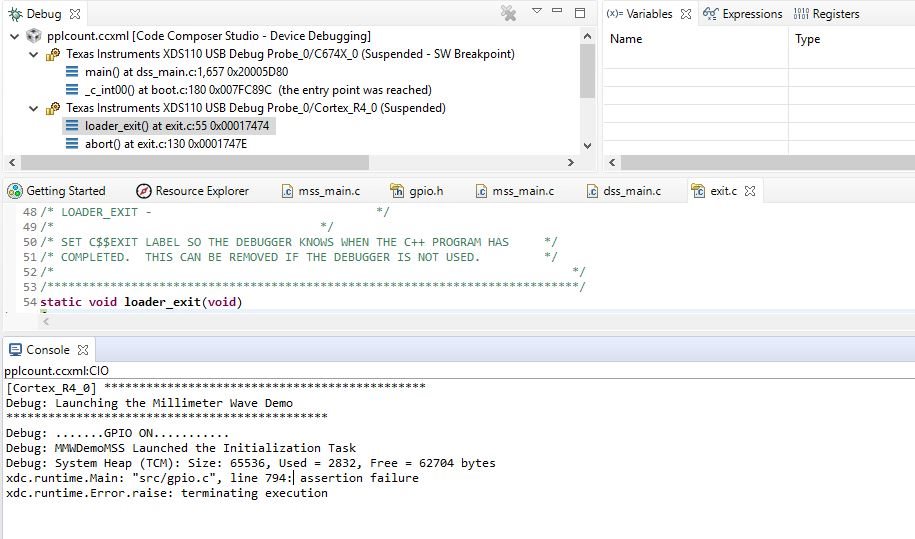Open the Getting Started tab
Viewport: 915px width, 539px height.
pos(66,191)
